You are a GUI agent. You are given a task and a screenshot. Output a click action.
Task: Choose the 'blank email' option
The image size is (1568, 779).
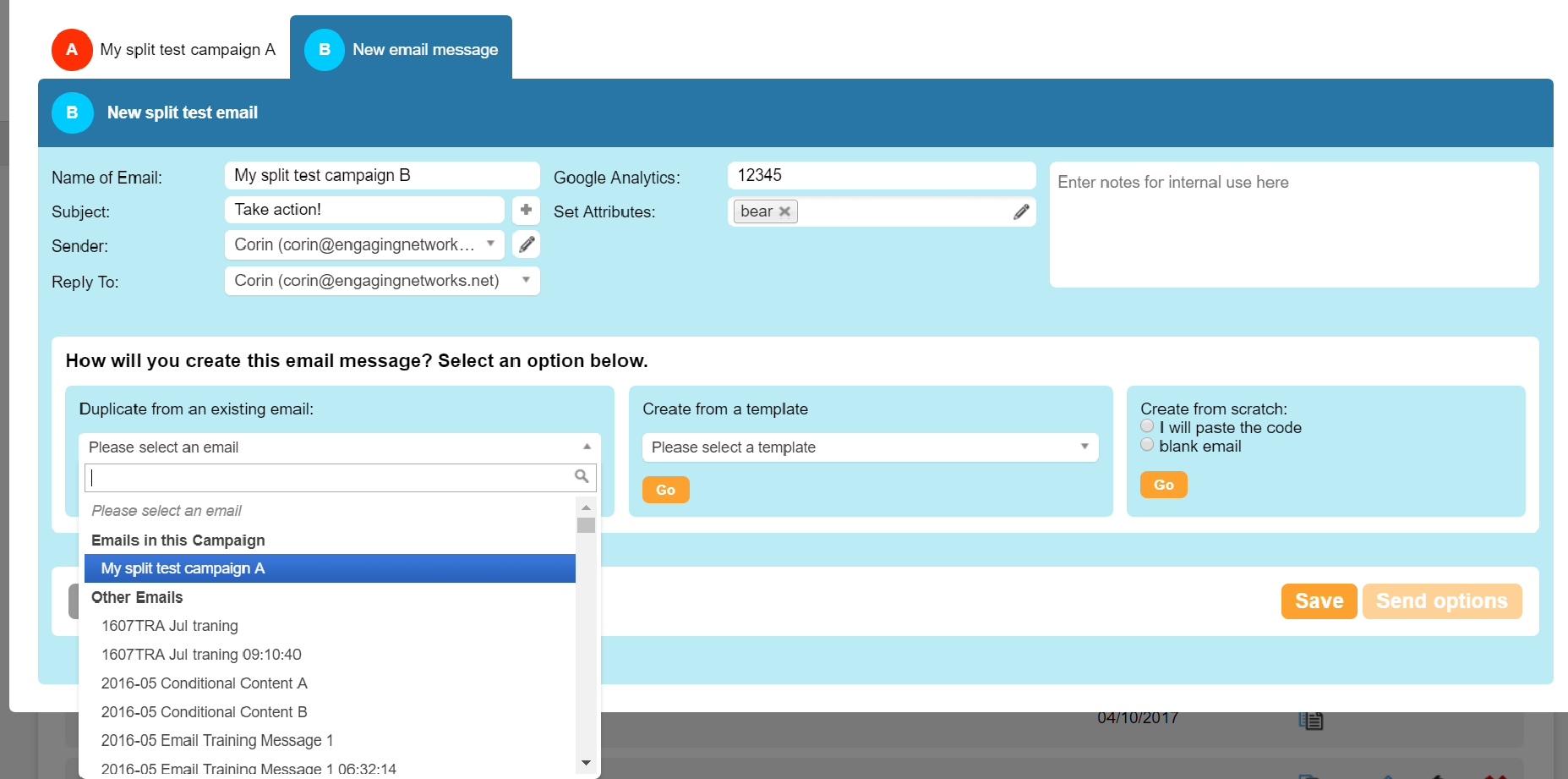pyautogui.click(x=1147, y=444)
